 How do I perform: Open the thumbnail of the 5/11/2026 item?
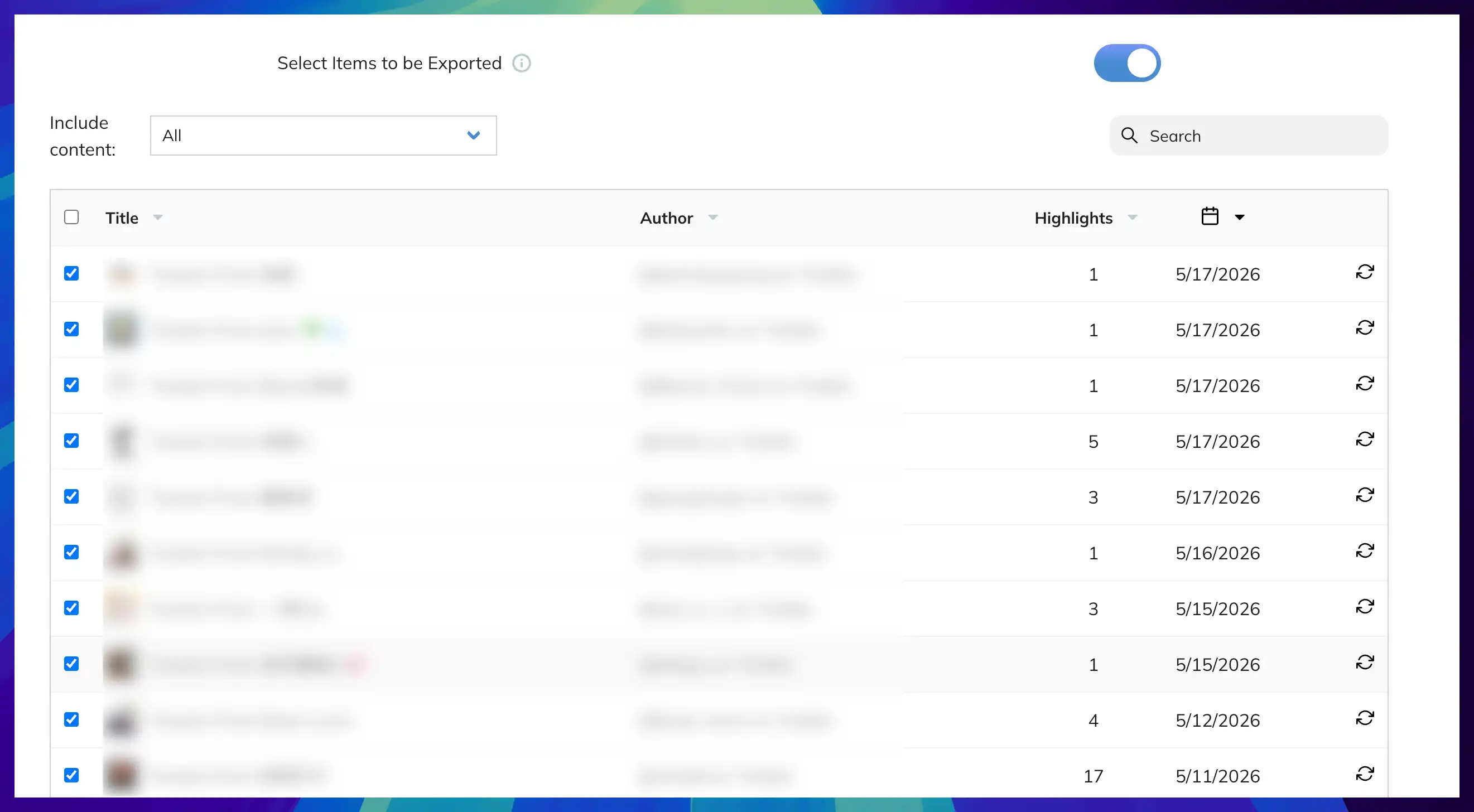[122, 775]
